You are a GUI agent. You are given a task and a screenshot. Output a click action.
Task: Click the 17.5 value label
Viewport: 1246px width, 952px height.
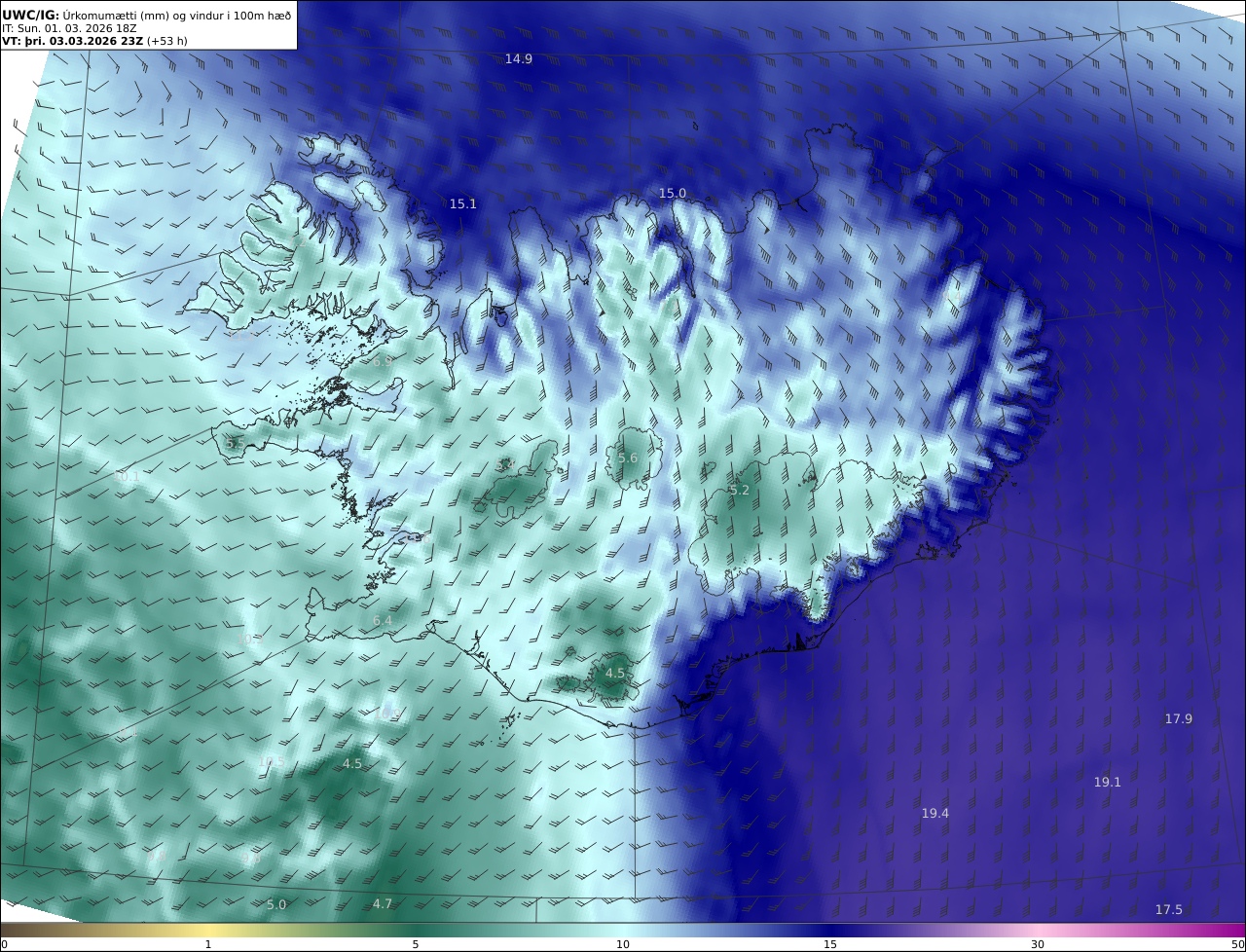[x=1169, y=910]
